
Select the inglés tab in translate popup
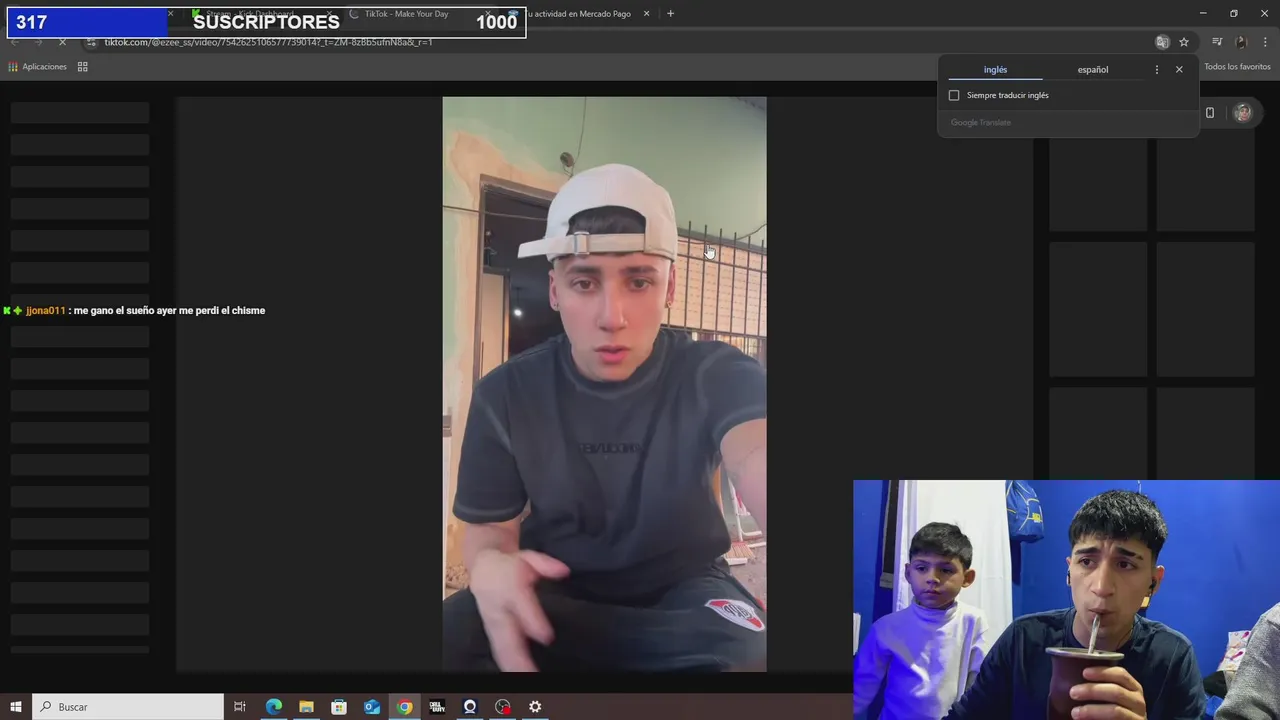click(995, 70)
